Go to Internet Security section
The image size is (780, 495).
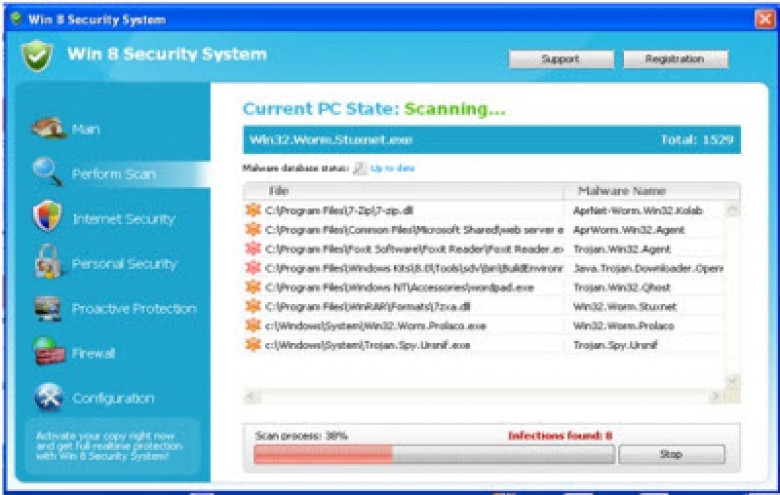pos(124,219)
